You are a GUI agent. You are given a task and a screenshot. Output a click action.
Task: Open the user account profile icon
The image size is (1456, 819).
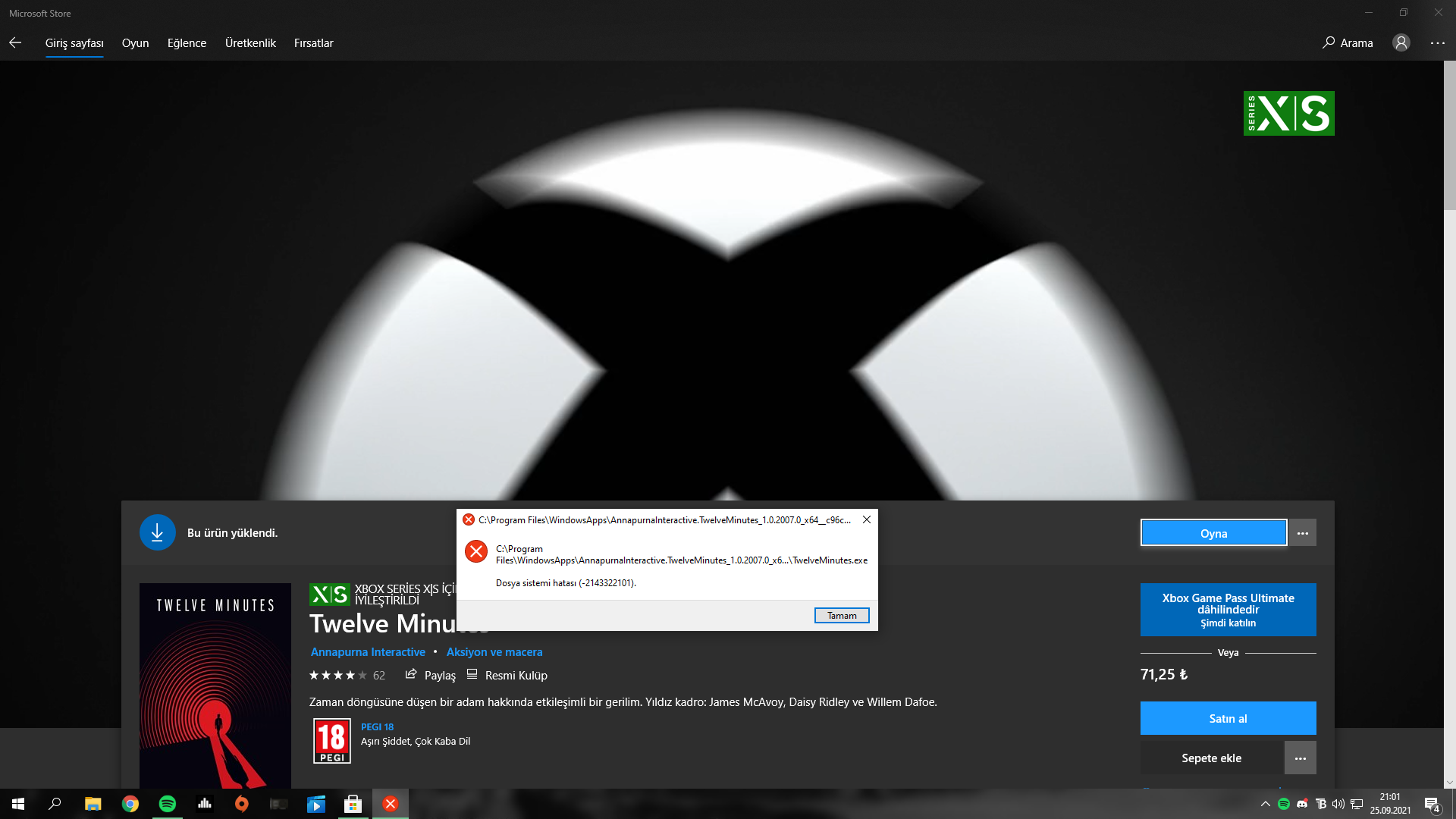click(x=1401, y=43)
